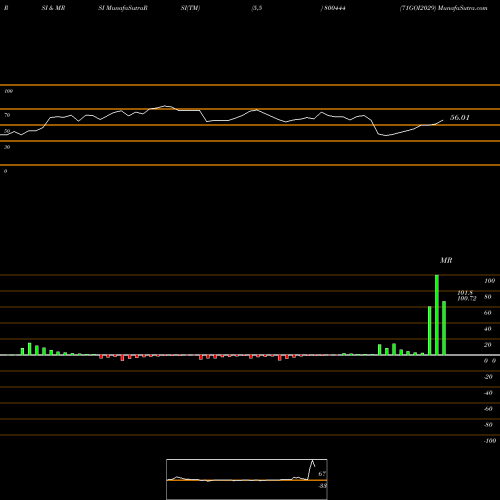Click the 'SI MunafaSutraR' header text
This screenshot has height=500, width=500.
click(x=123, y=8)
